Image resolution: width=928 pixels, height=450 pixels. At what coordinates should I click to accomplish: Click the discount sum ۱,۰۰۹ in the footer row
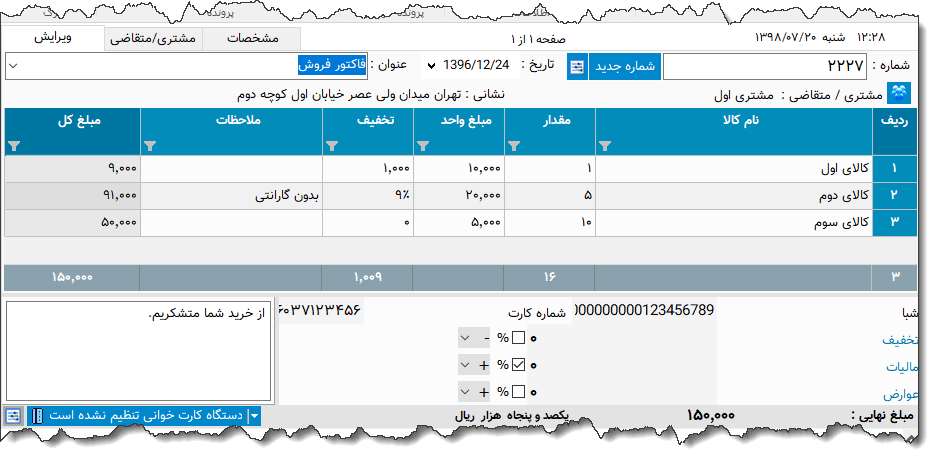(x=368, y=277)
